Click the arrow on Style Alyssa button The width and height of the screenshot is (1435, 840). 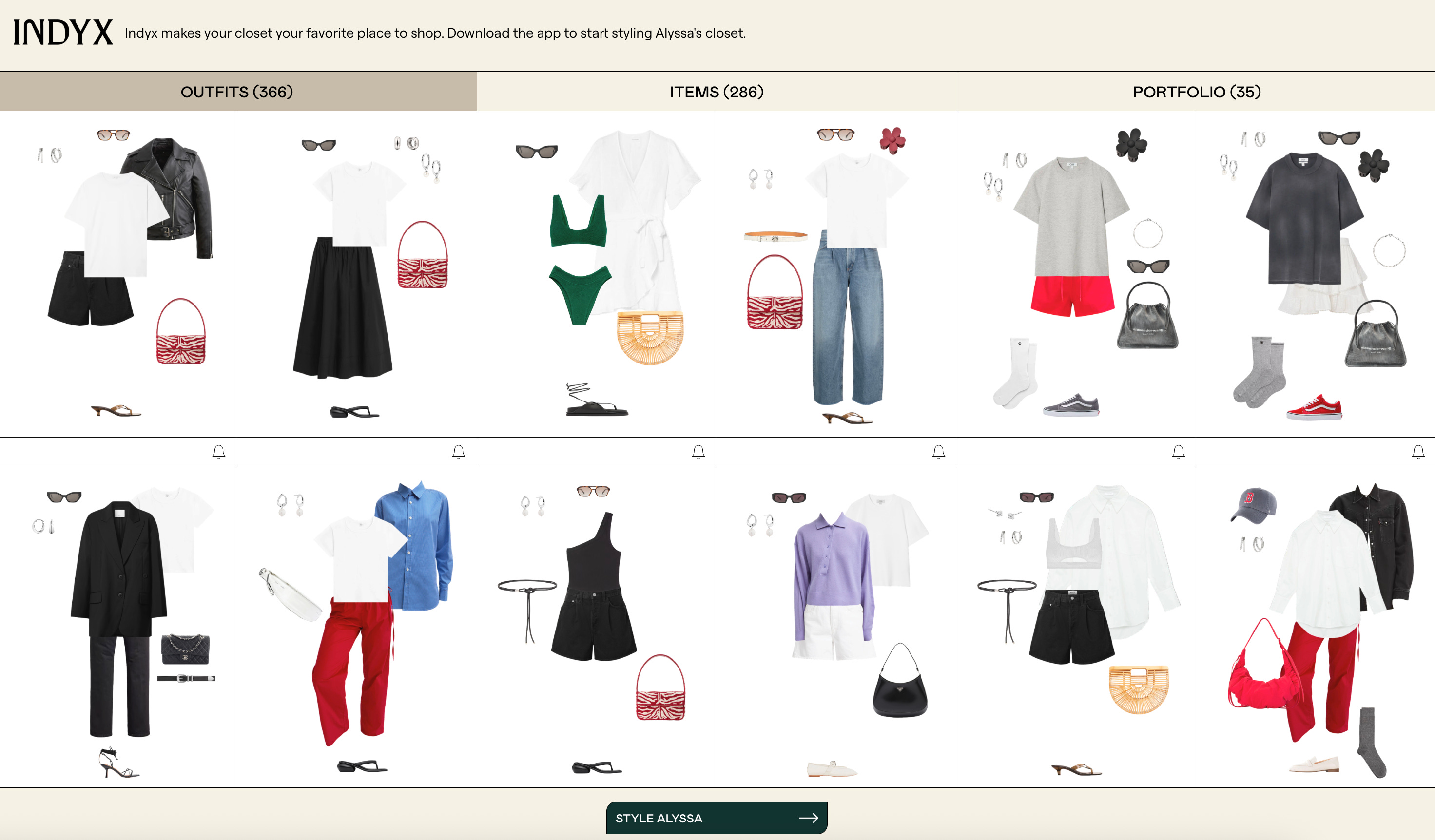point(808,818)
